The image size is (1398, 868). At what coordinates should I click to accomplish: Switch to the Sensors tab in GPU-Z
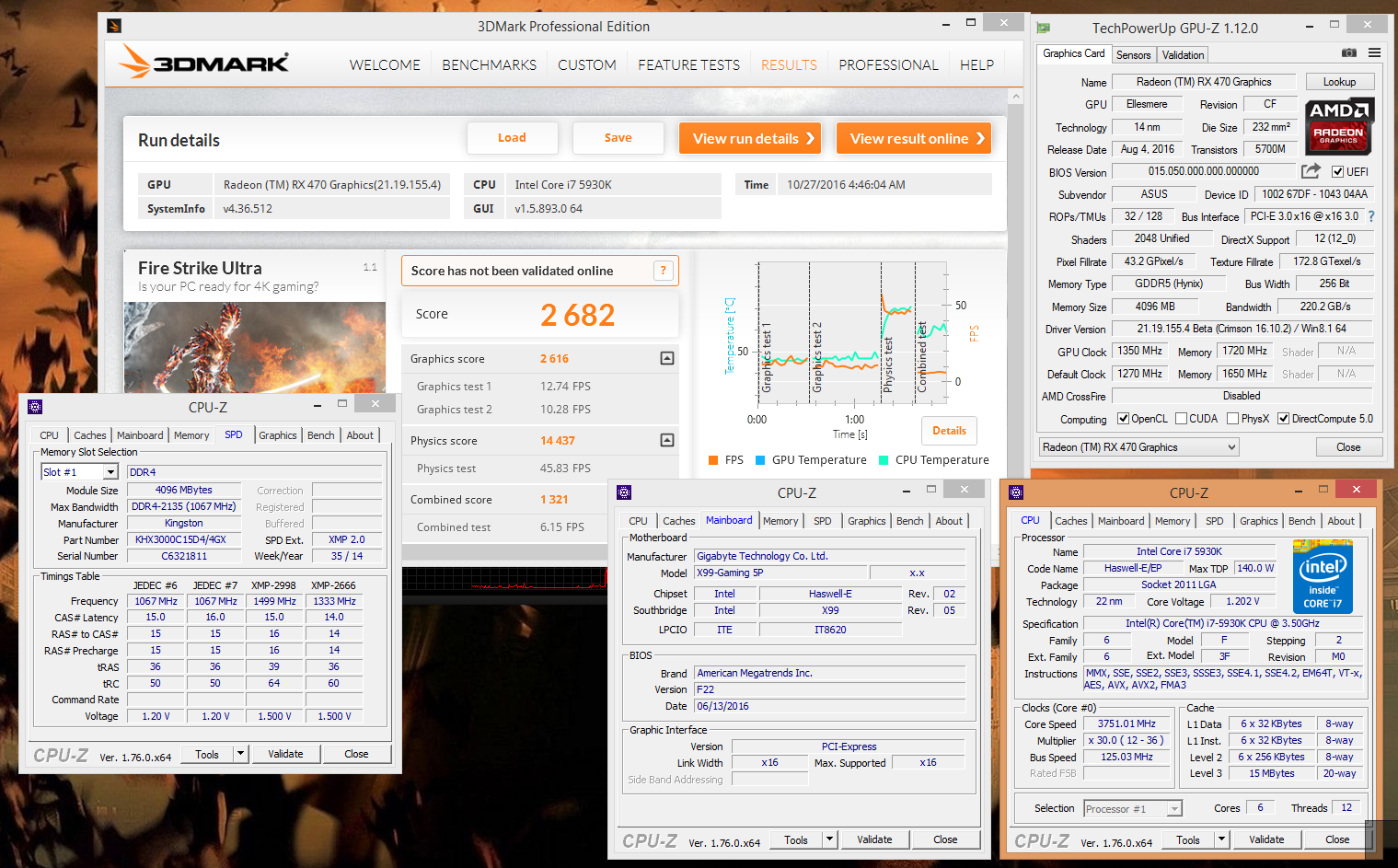1133,55
